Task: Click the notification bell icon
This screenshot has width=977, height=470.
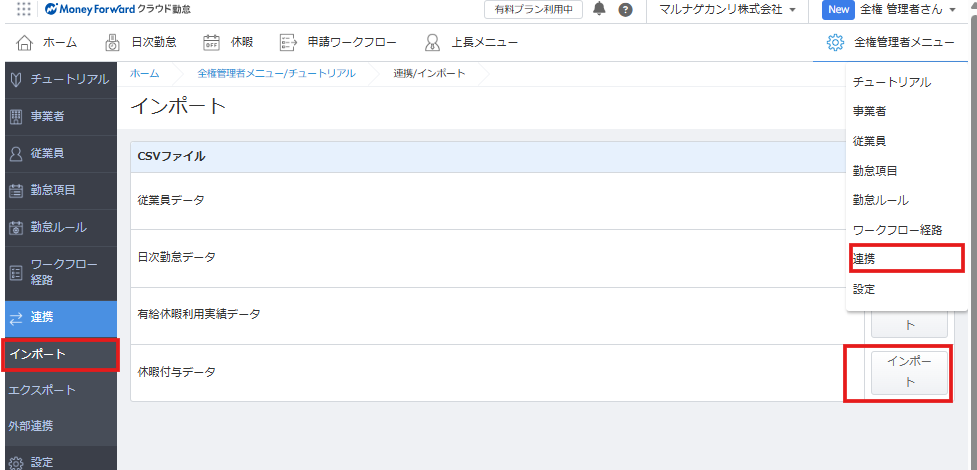Action: click(599, 9)
